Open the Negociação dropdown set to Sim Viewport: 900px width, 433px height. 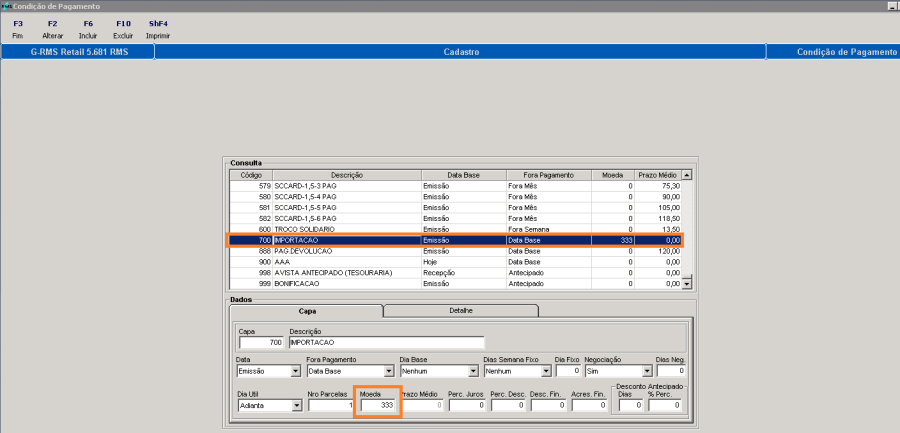(x=647, y=371)
